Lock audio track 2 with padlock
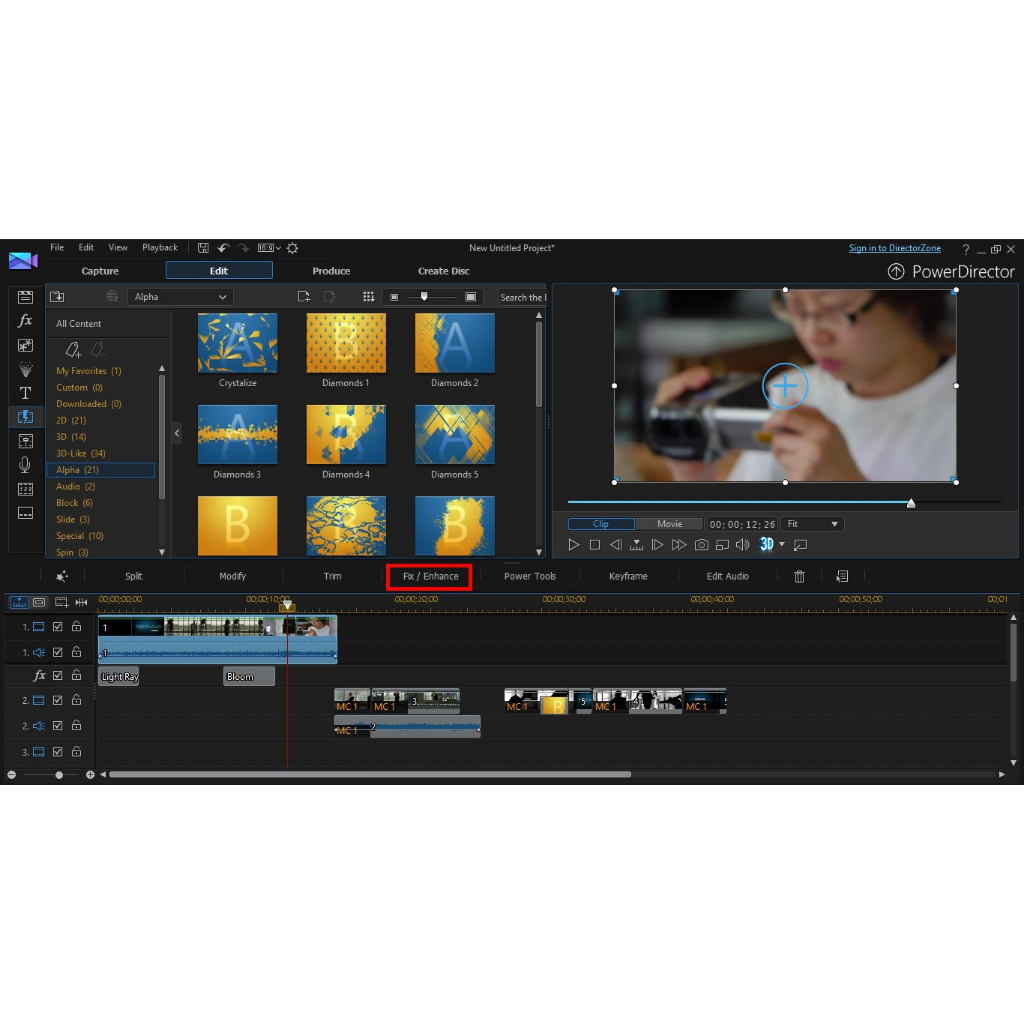 76,726
